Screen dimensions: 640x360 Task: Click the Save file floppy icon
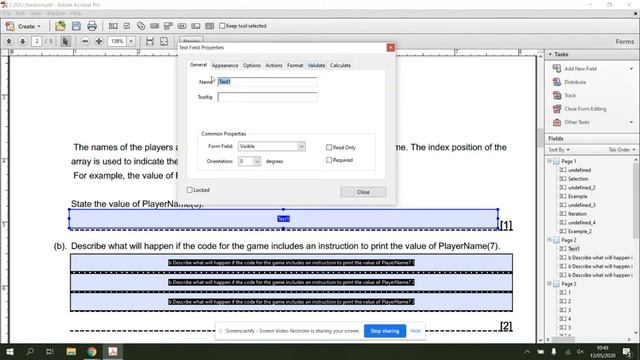[76, 26]
